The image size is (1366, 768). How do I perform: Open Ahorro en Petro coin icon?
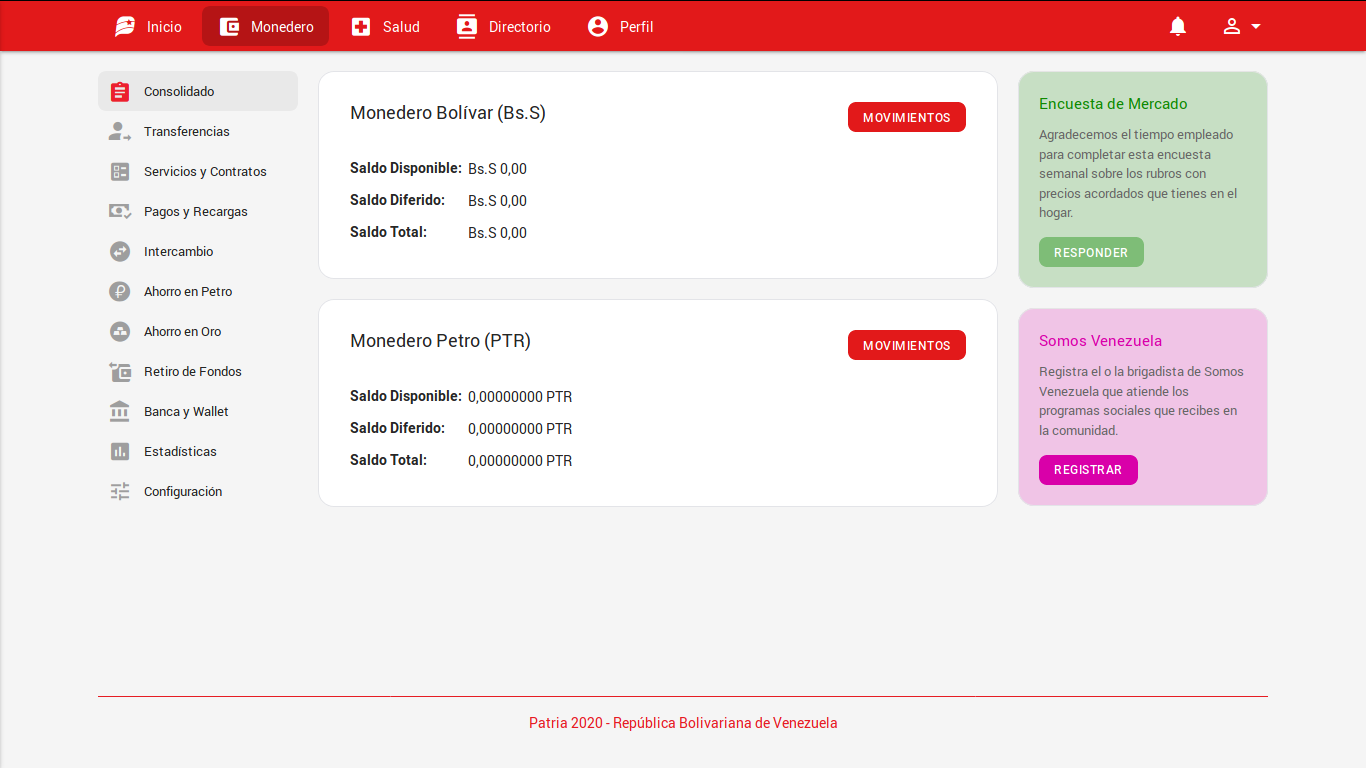120,292
